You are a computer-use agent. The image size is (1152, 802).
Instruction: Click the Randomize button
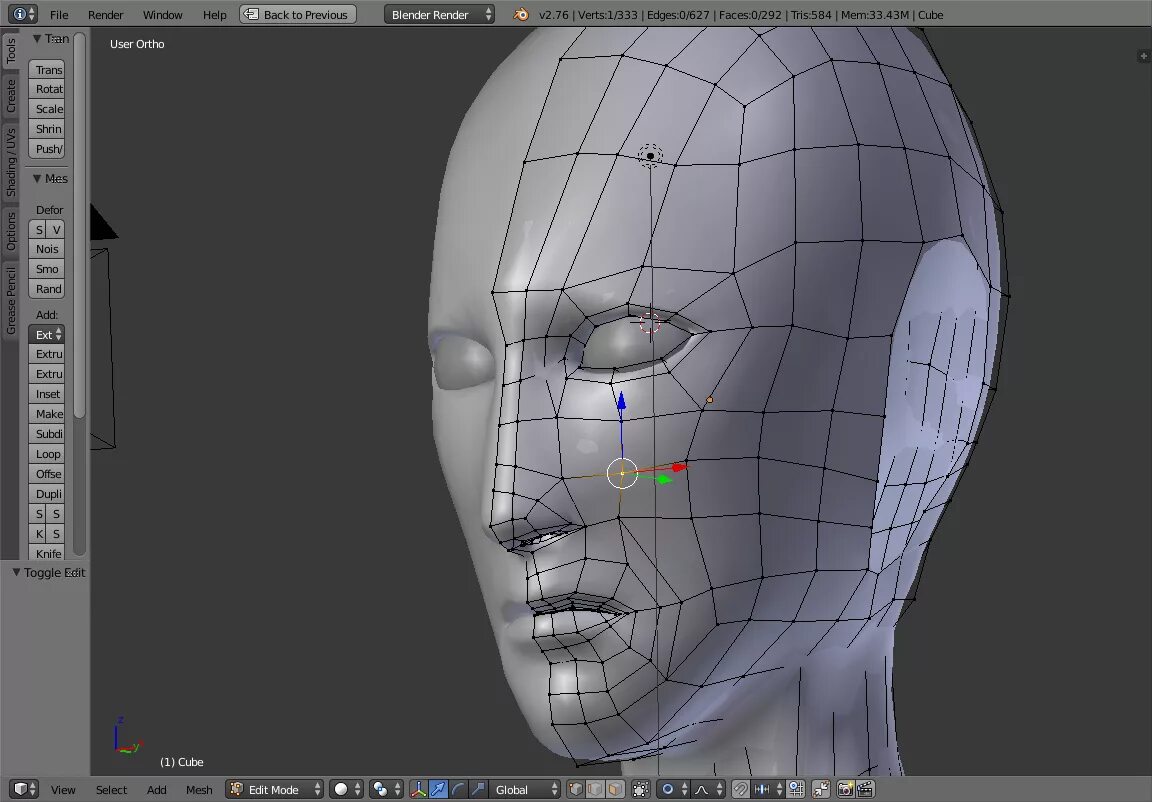47,289
